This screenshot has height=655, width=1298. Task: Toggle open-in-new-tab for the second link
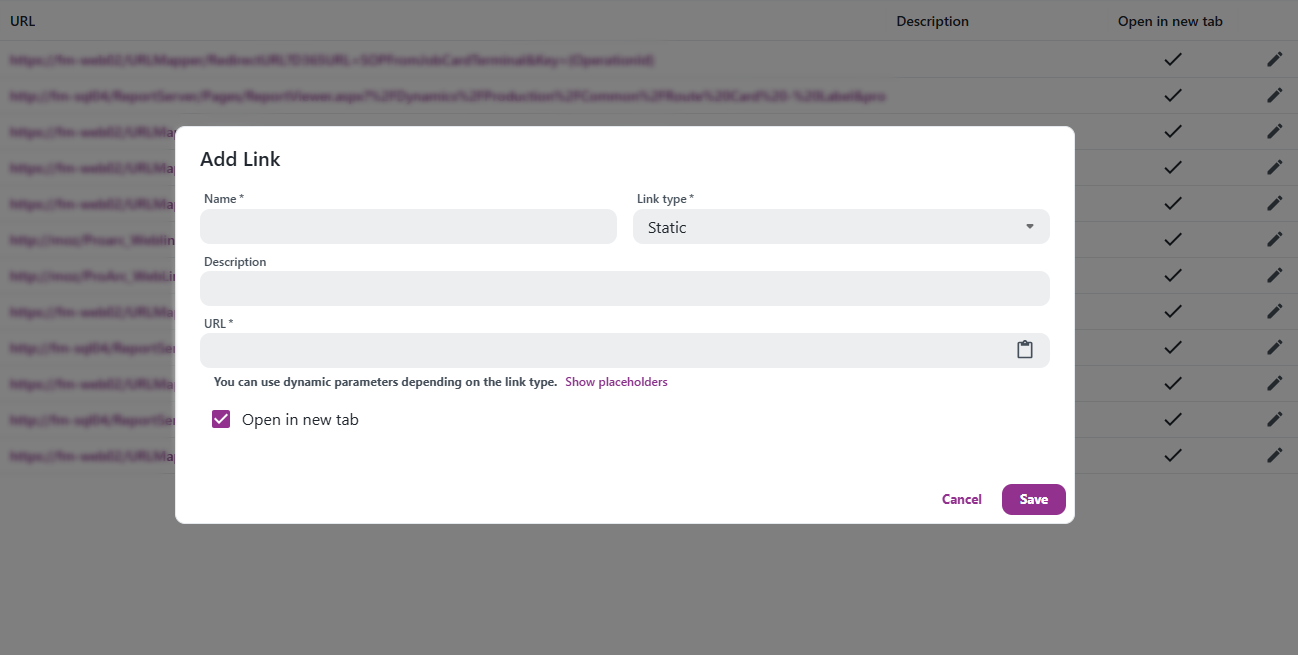(x=1172, y=95)
